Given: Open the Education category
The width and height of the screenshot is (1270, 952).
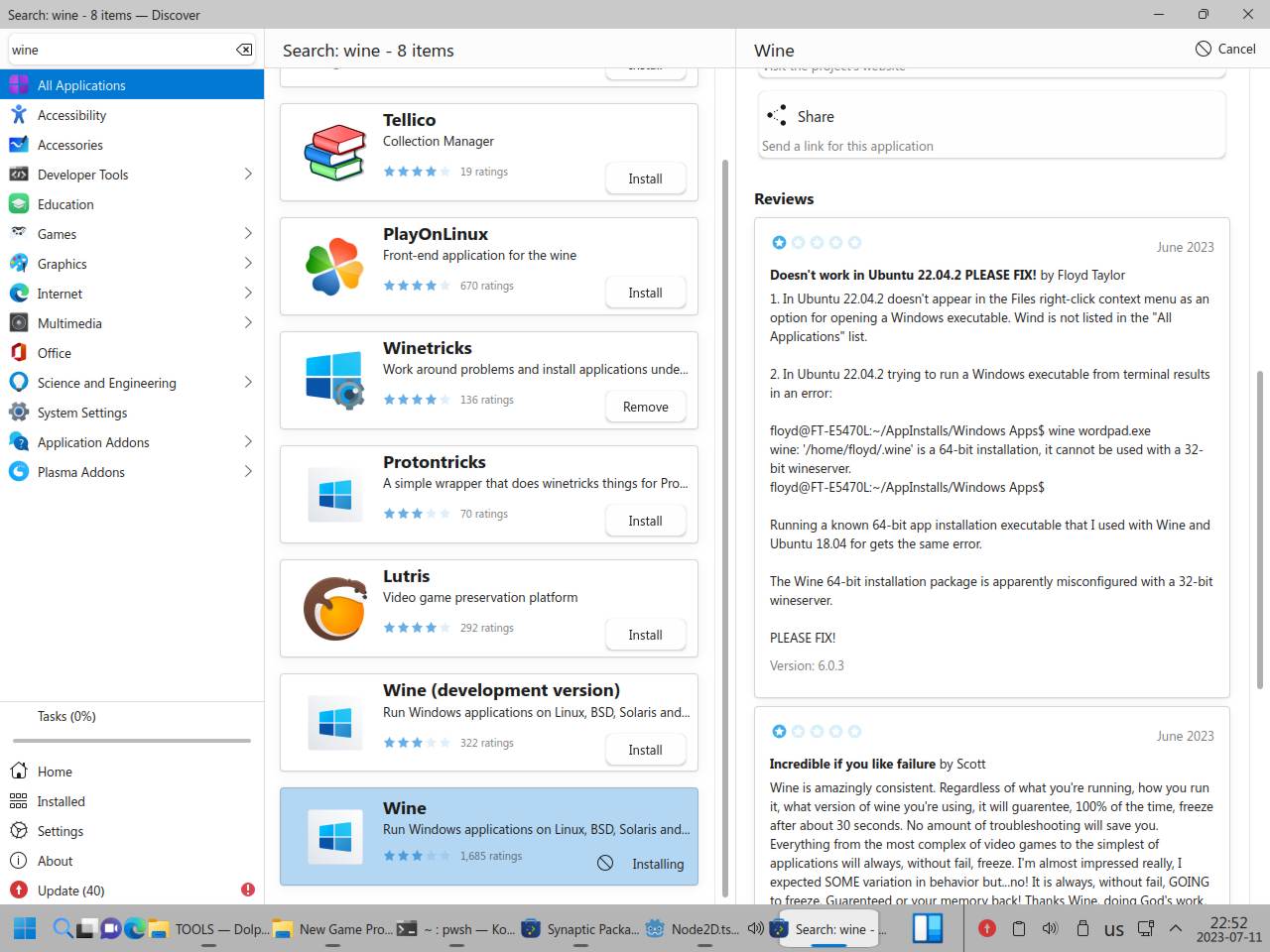Looking at the screenshot, I should pyautogui.click(x=132, y=204).
